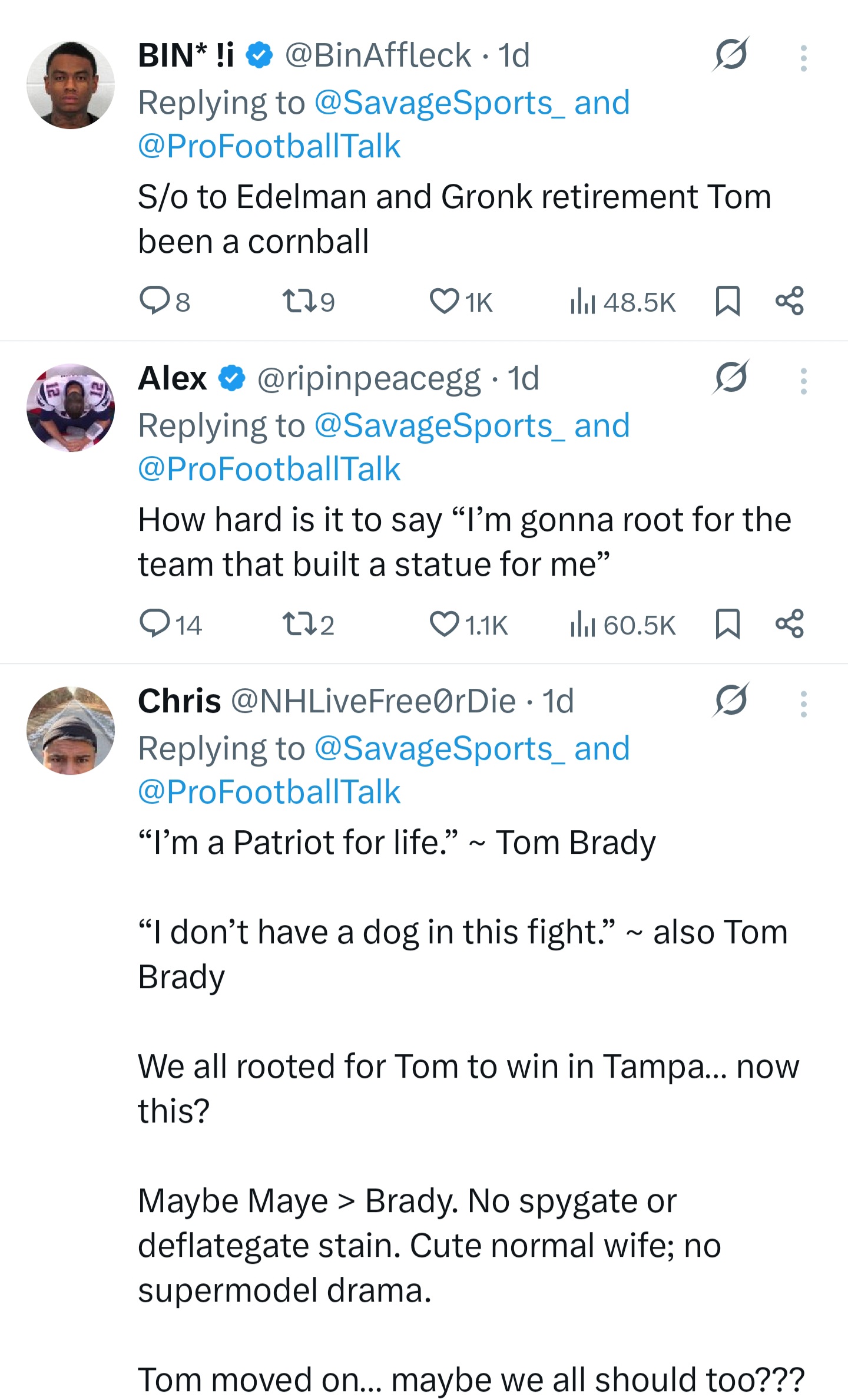Open more options on Chris's tweet
Image resolution: width=848 pixels, height=1400 pixels.
click(x=803, y=704)
